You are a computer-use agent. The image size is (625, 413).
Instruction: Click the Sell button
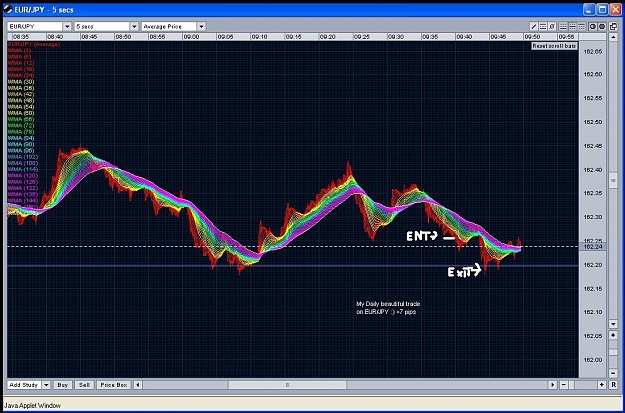pos(84,385)
